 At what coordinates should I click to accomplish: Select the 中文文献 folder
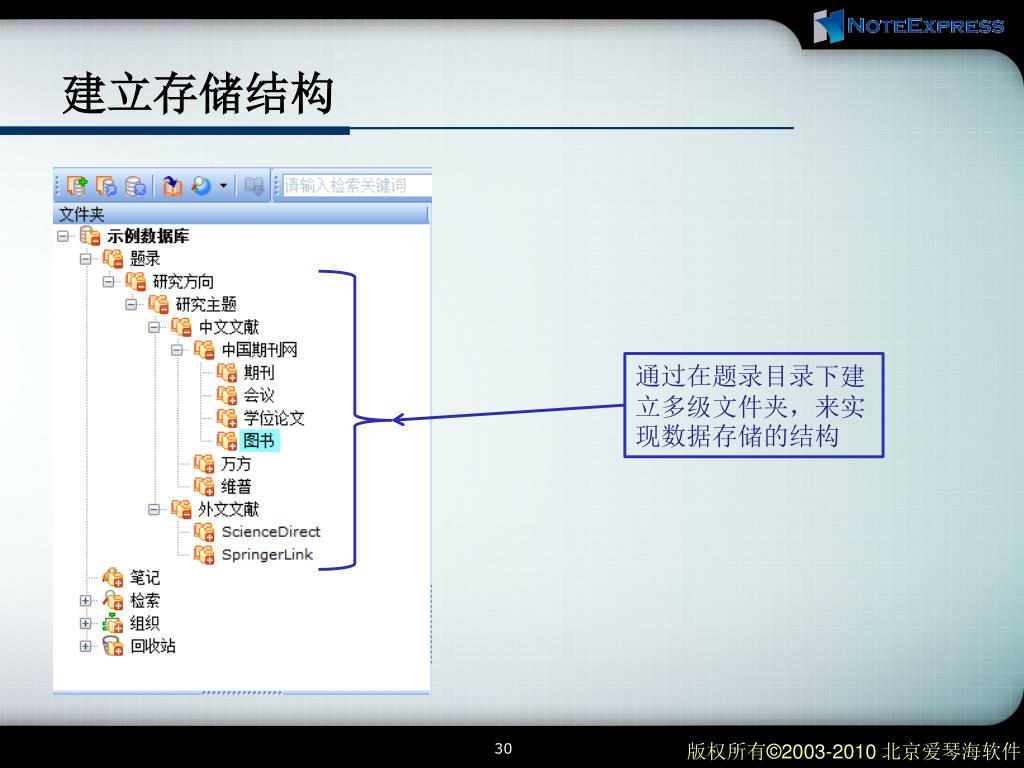click(229, 327)
